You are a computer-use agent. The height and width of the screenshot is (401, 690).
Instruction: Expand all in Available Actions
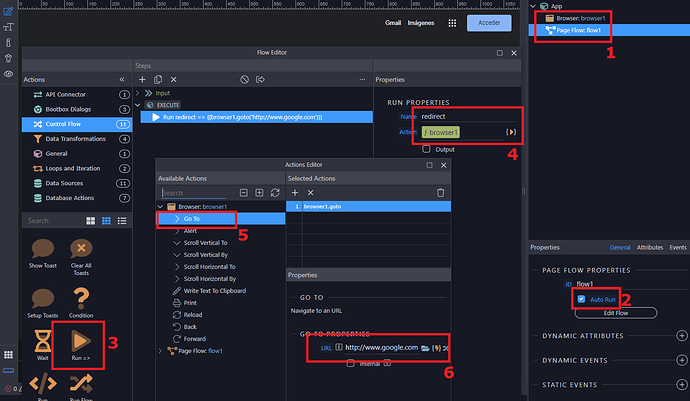tap(259, 193)
